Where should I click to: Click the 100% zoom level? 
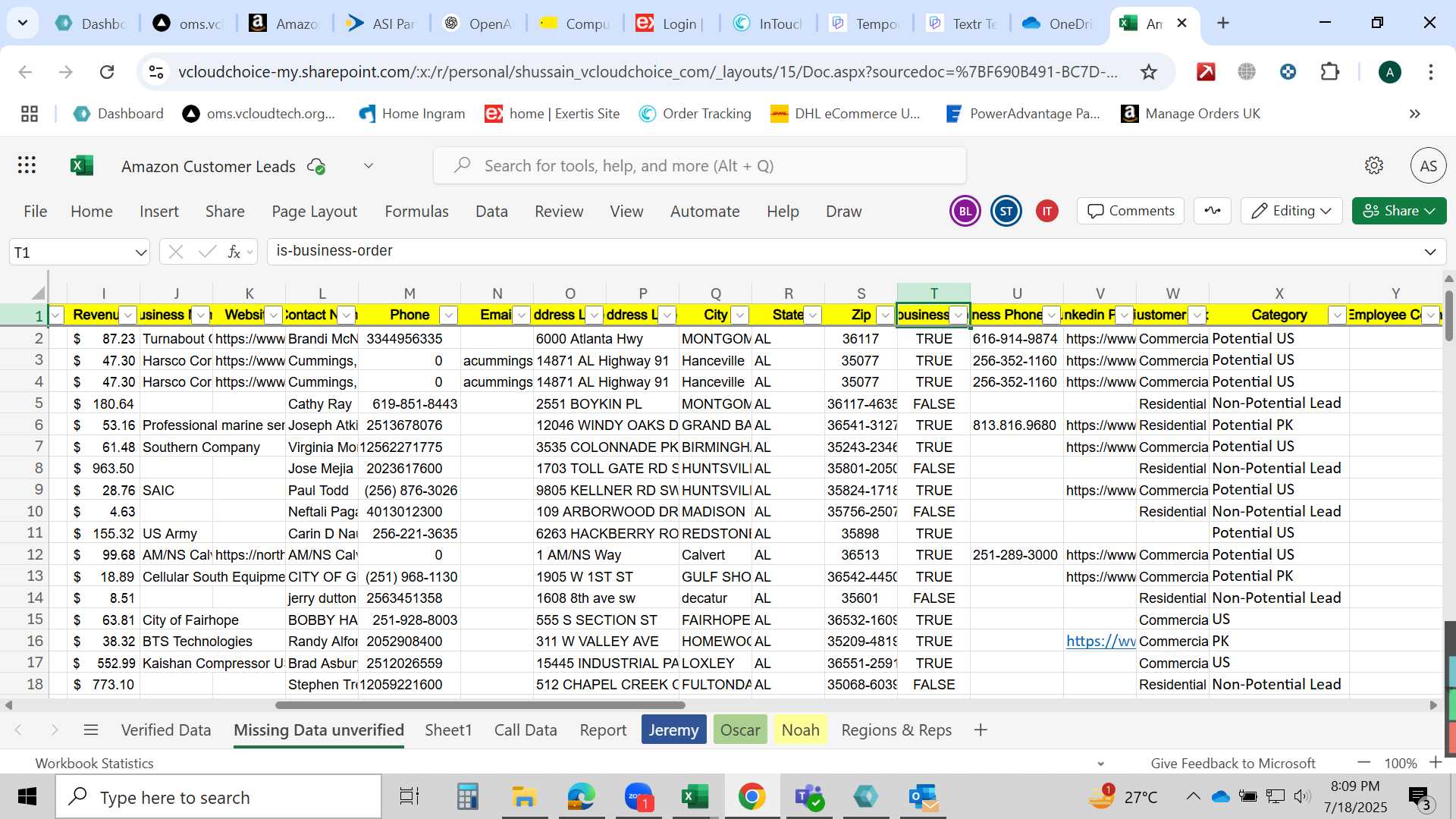(x=1401, y=763)
